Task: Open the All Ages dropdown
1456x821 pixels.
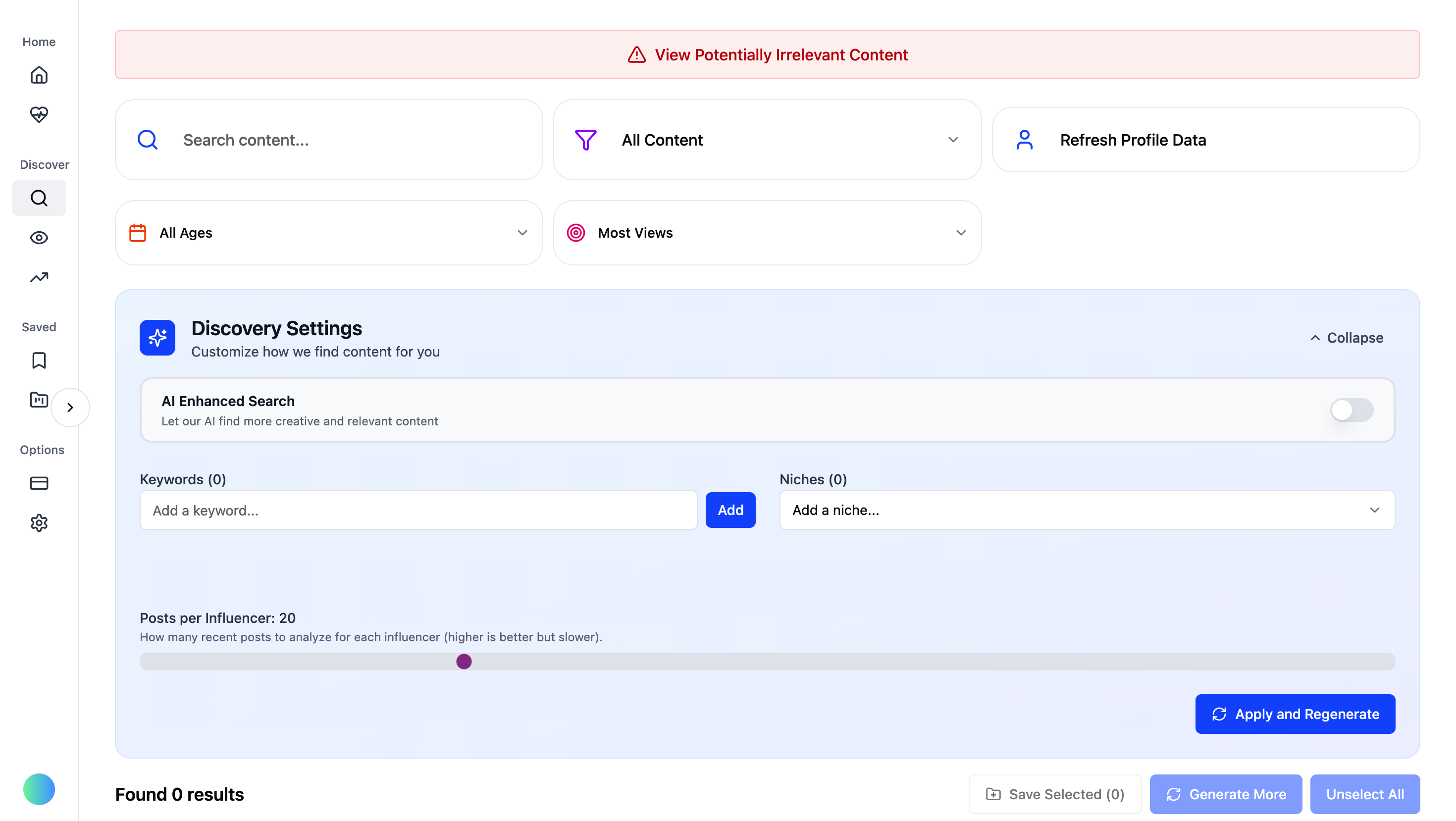Action: click(329, 233)
